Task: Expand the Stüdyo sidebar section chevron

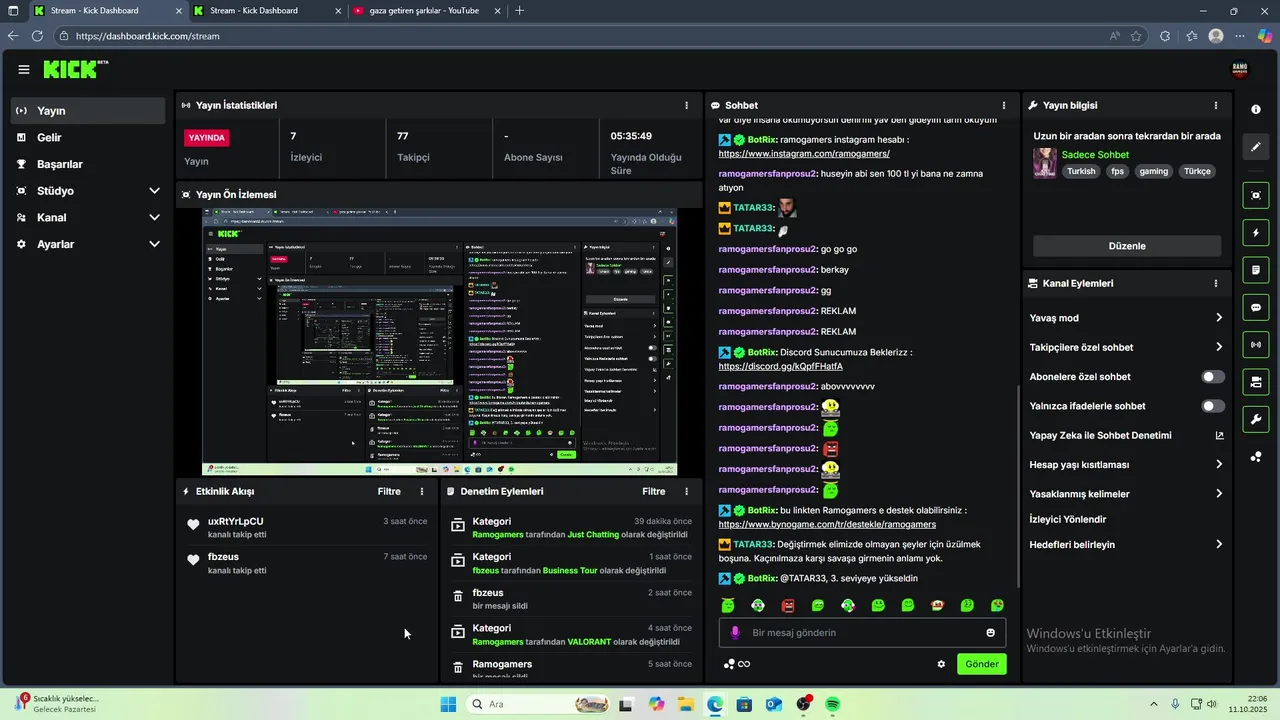Action: (154, 191)
